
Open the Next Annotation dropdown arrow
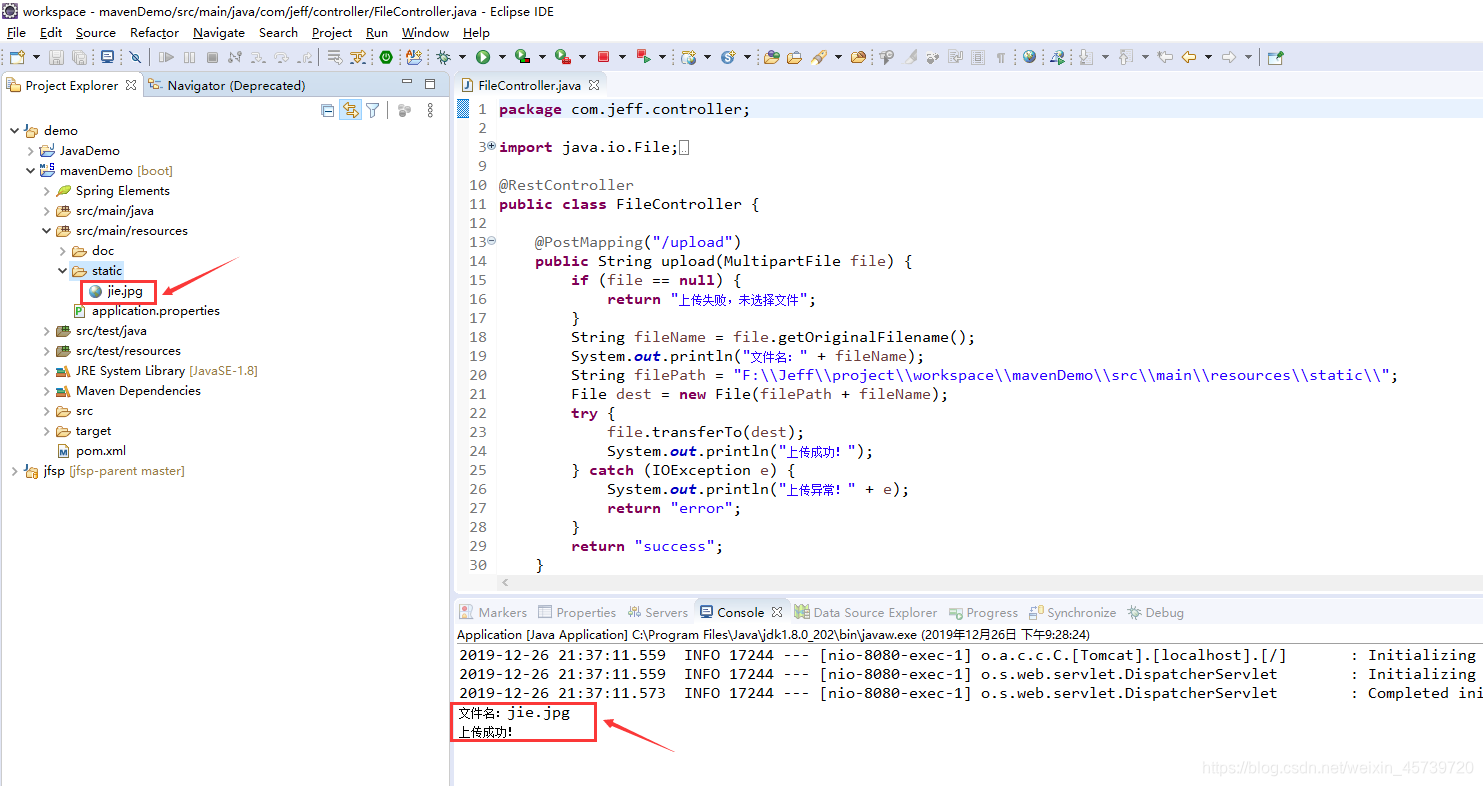(x=1104, y=57)
